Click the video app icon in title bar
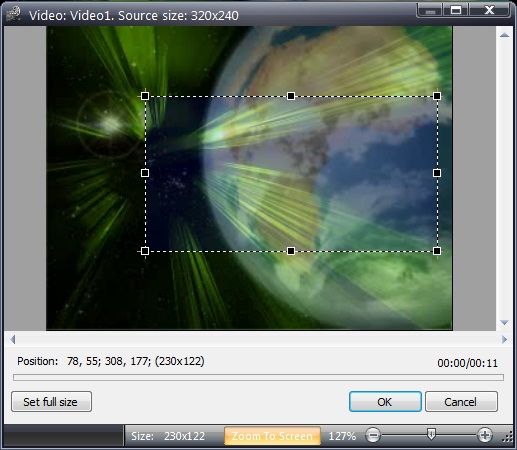 13,14
